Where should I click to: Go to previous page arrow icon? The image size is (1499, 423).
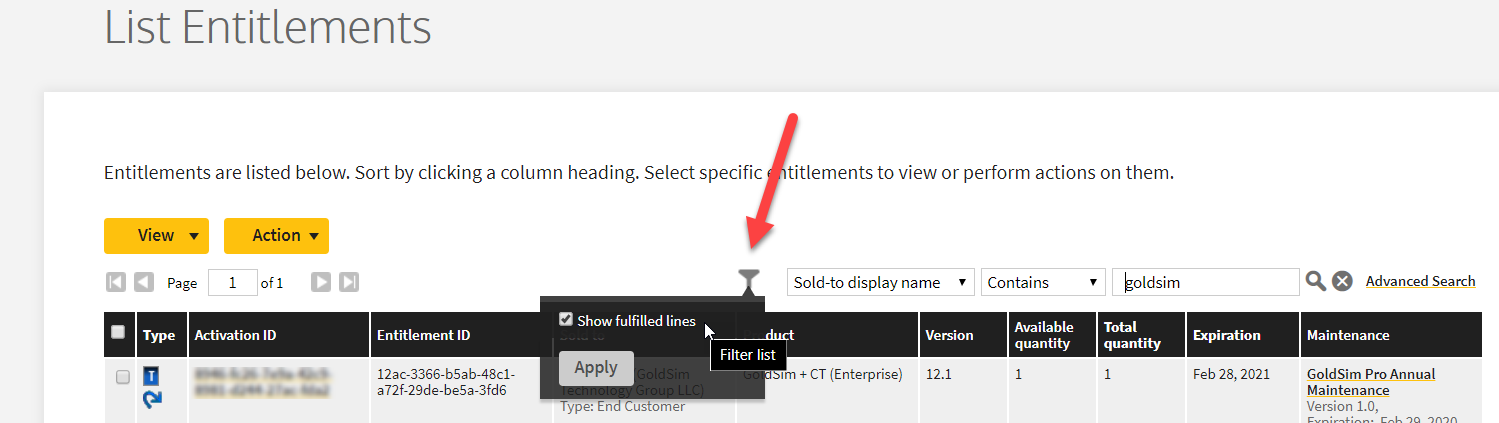[x=144, y=282]
